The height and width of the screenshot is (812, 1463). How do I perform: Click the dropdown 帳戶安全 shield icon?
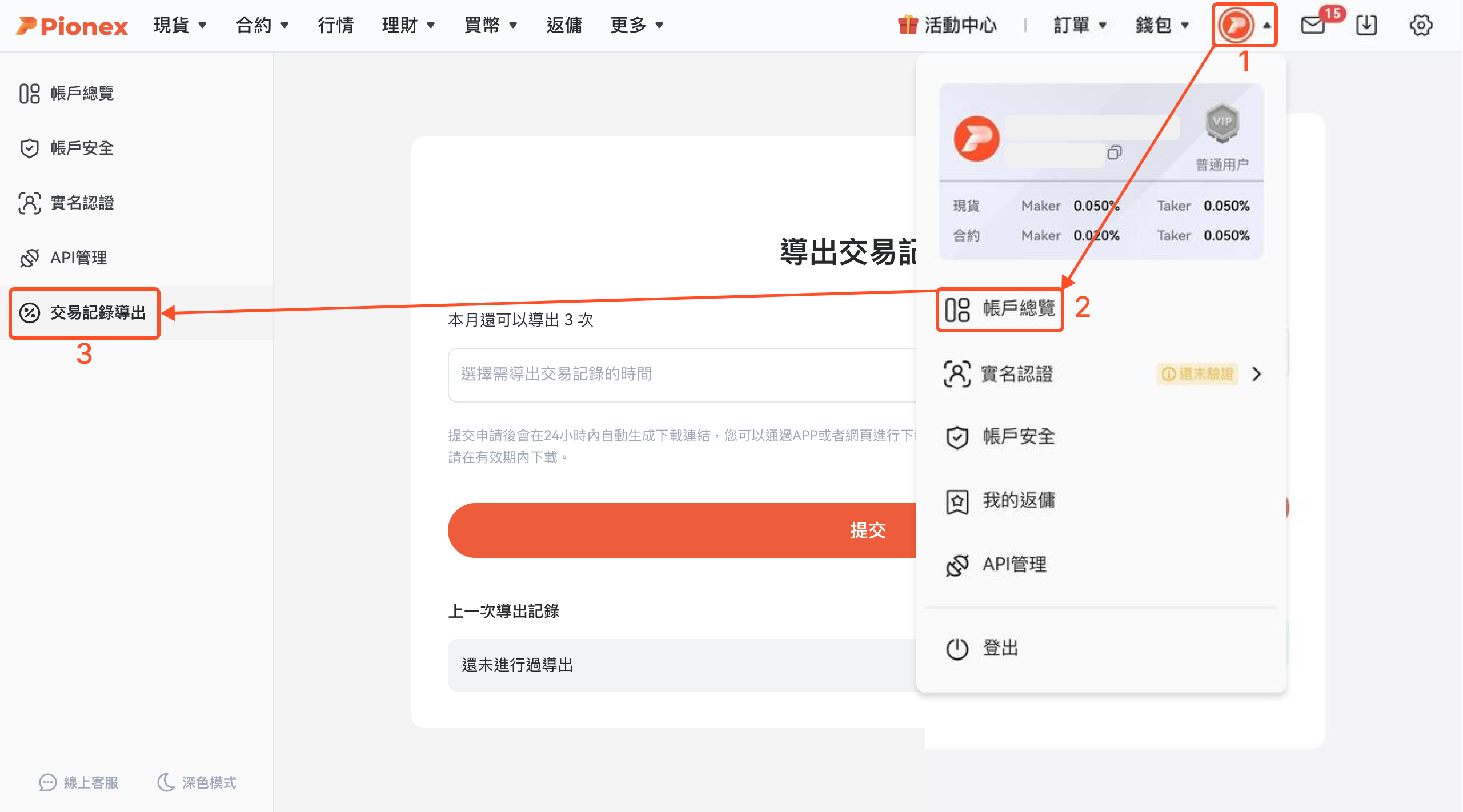[957, 437]
